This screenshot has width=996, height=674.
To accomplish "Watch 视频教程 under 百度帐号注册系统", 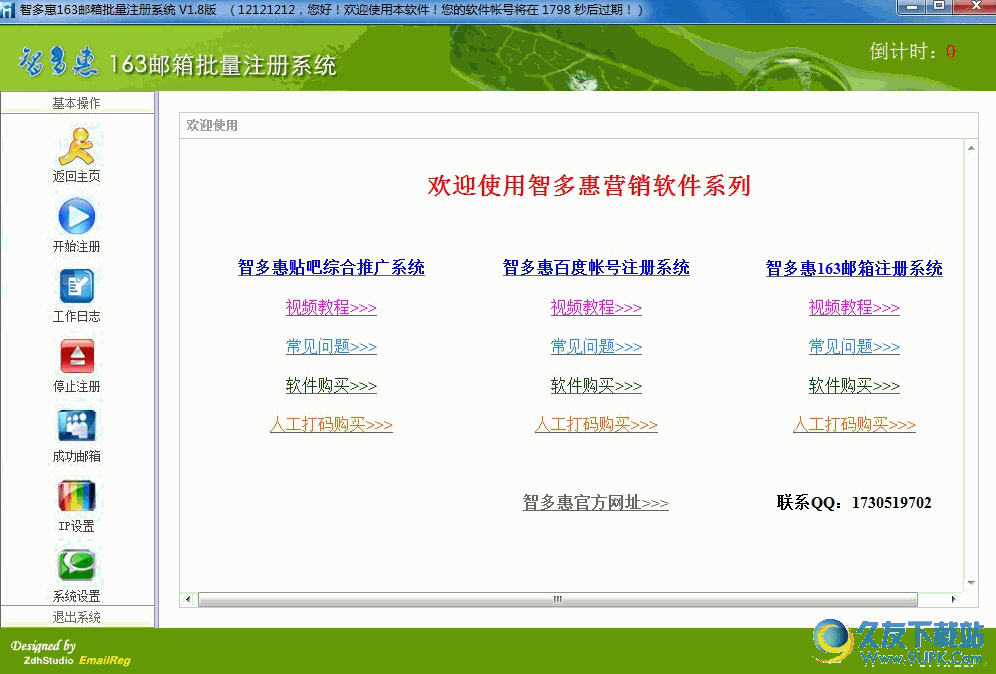I will point(596,307).
